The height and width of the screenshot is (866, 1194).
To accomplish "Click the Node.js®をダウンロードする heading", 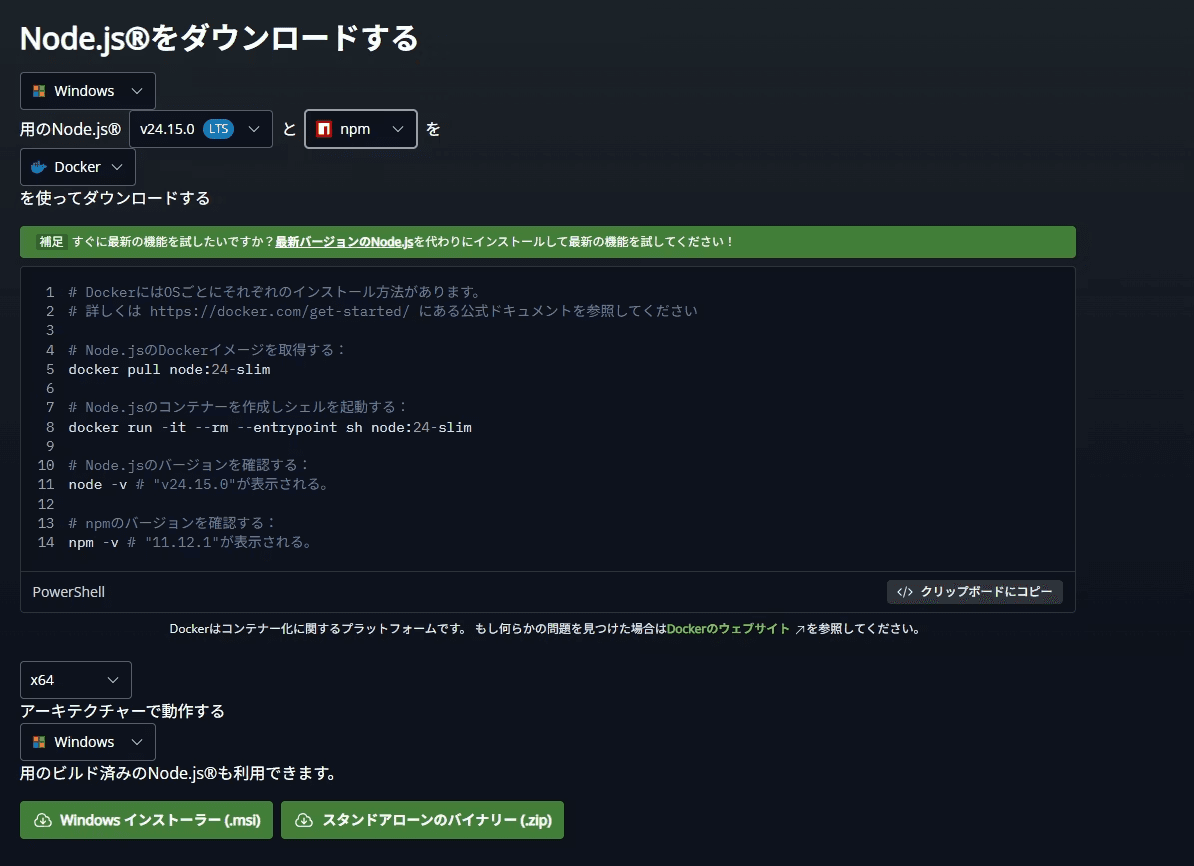I will tap(219, 37).
